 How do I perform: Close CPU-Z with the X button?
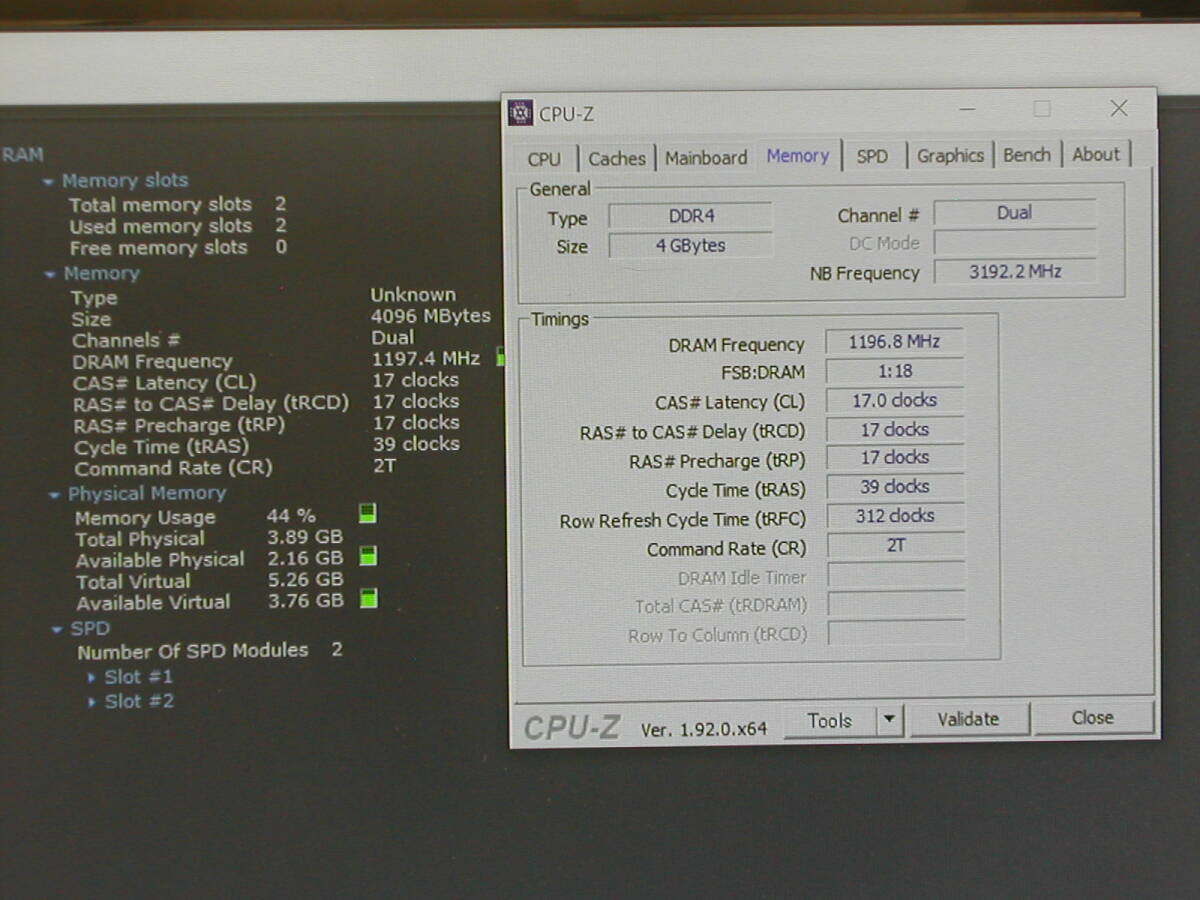point(1119,108)
